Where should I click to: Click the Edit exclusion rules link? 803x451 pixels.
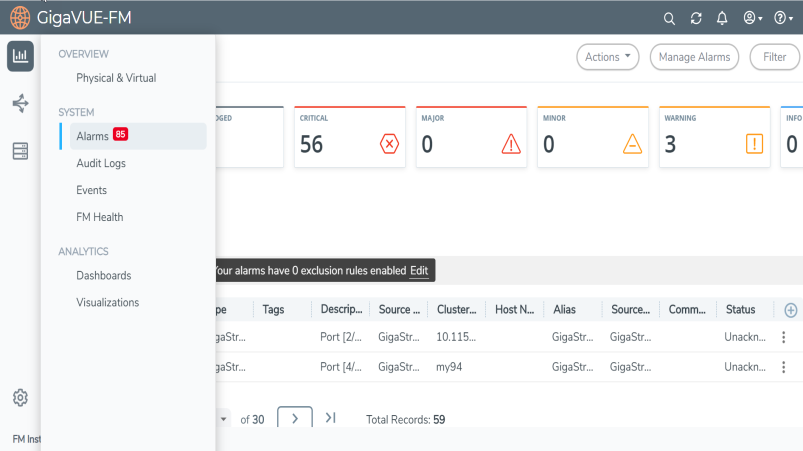coord(419,271)
